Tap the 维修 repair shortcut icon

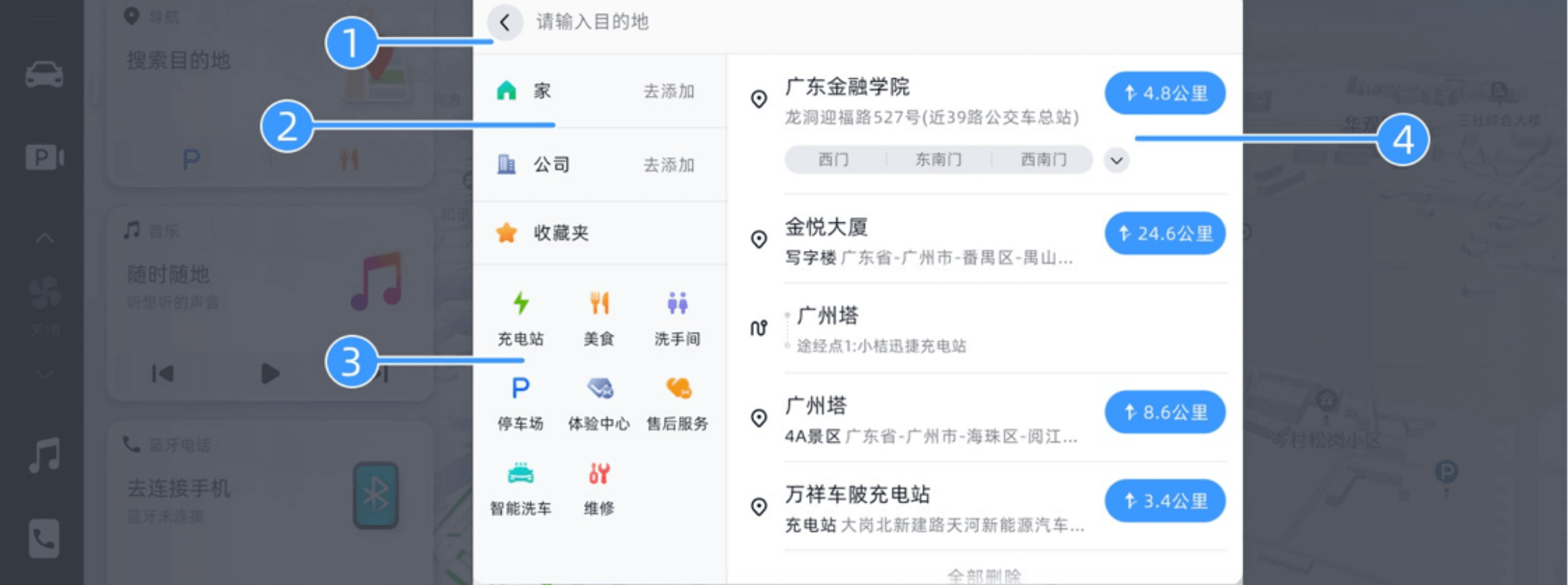[599, 488]
